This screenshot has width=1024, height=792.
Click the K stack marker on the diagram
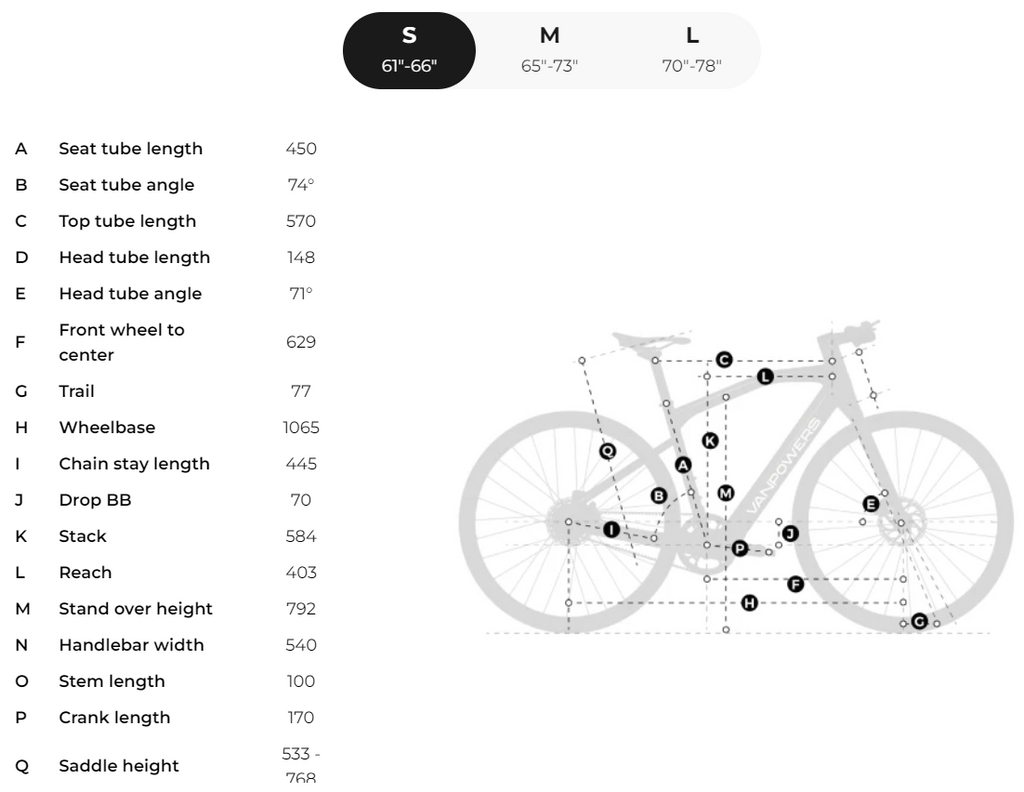(x=710, y=441)
